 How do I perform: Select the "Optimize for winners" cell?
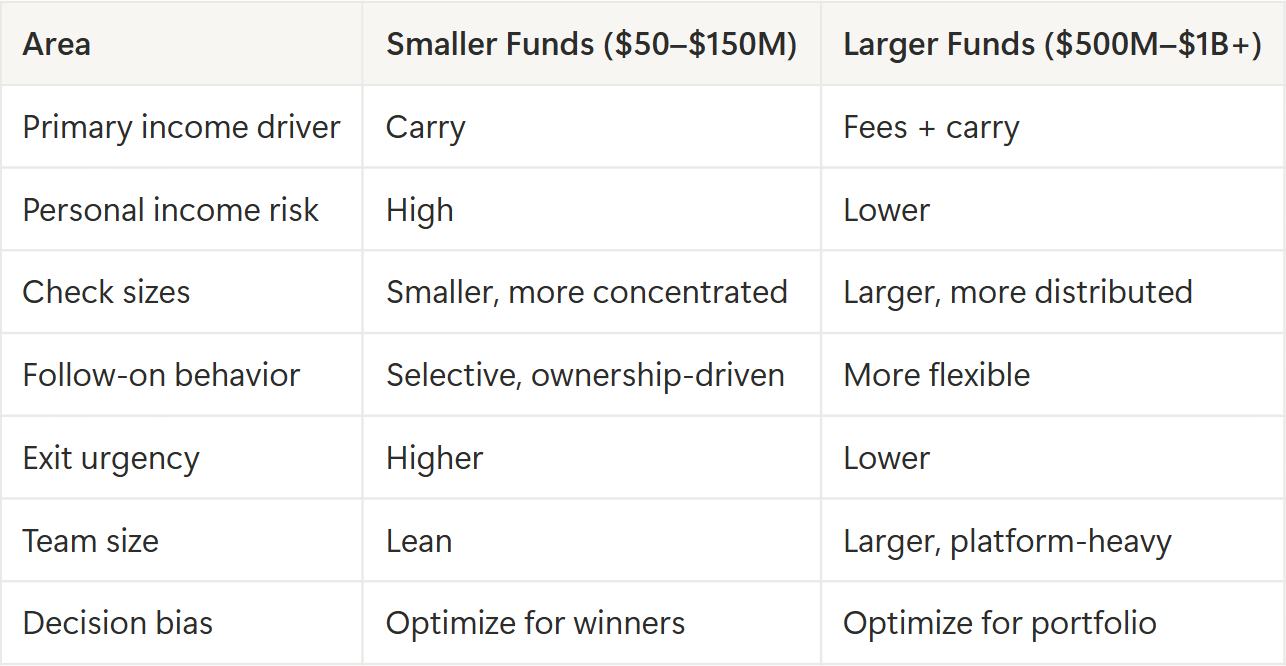tap(535, 623)
